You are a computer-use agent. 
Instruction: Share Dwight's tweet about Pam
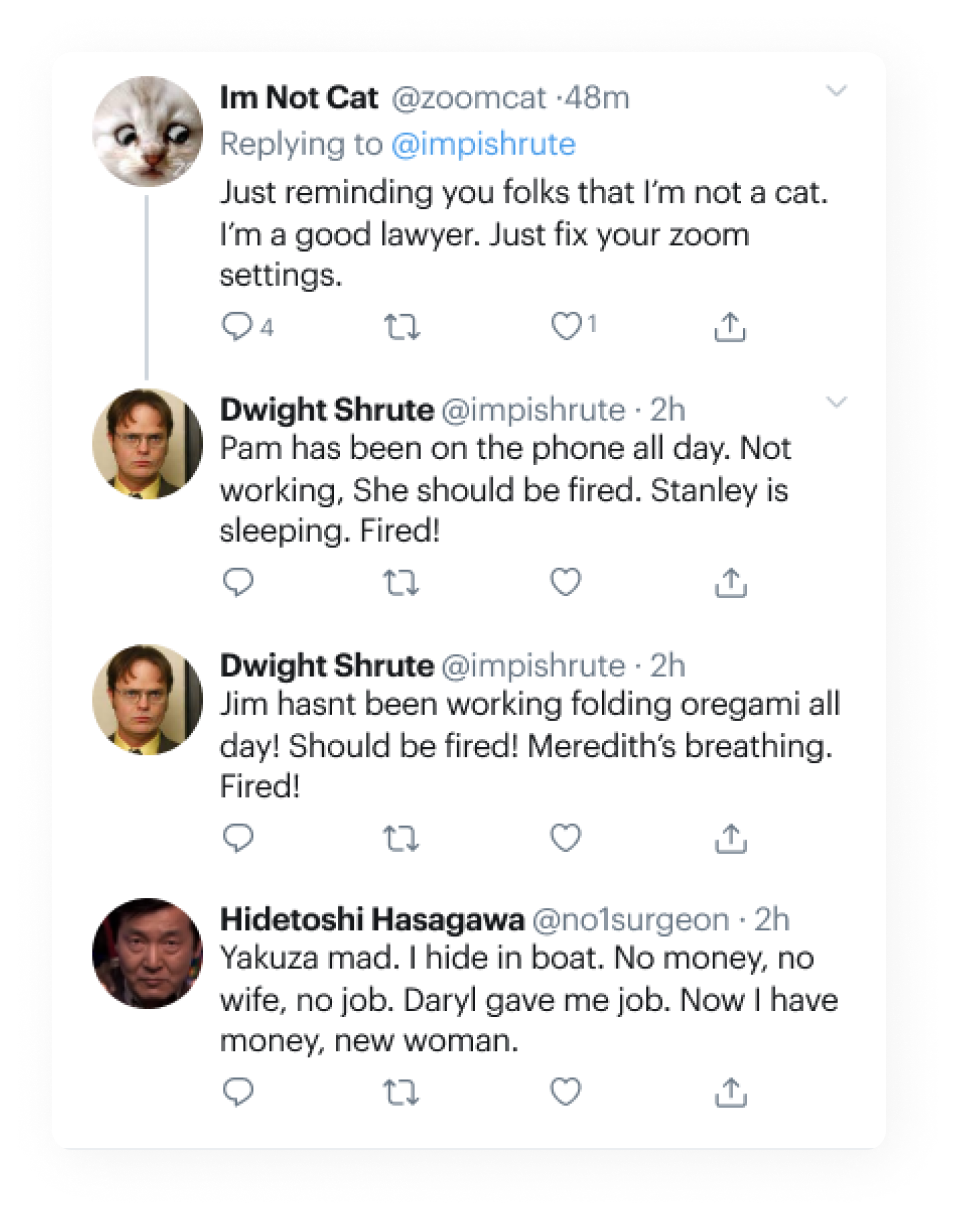point(731,582)
